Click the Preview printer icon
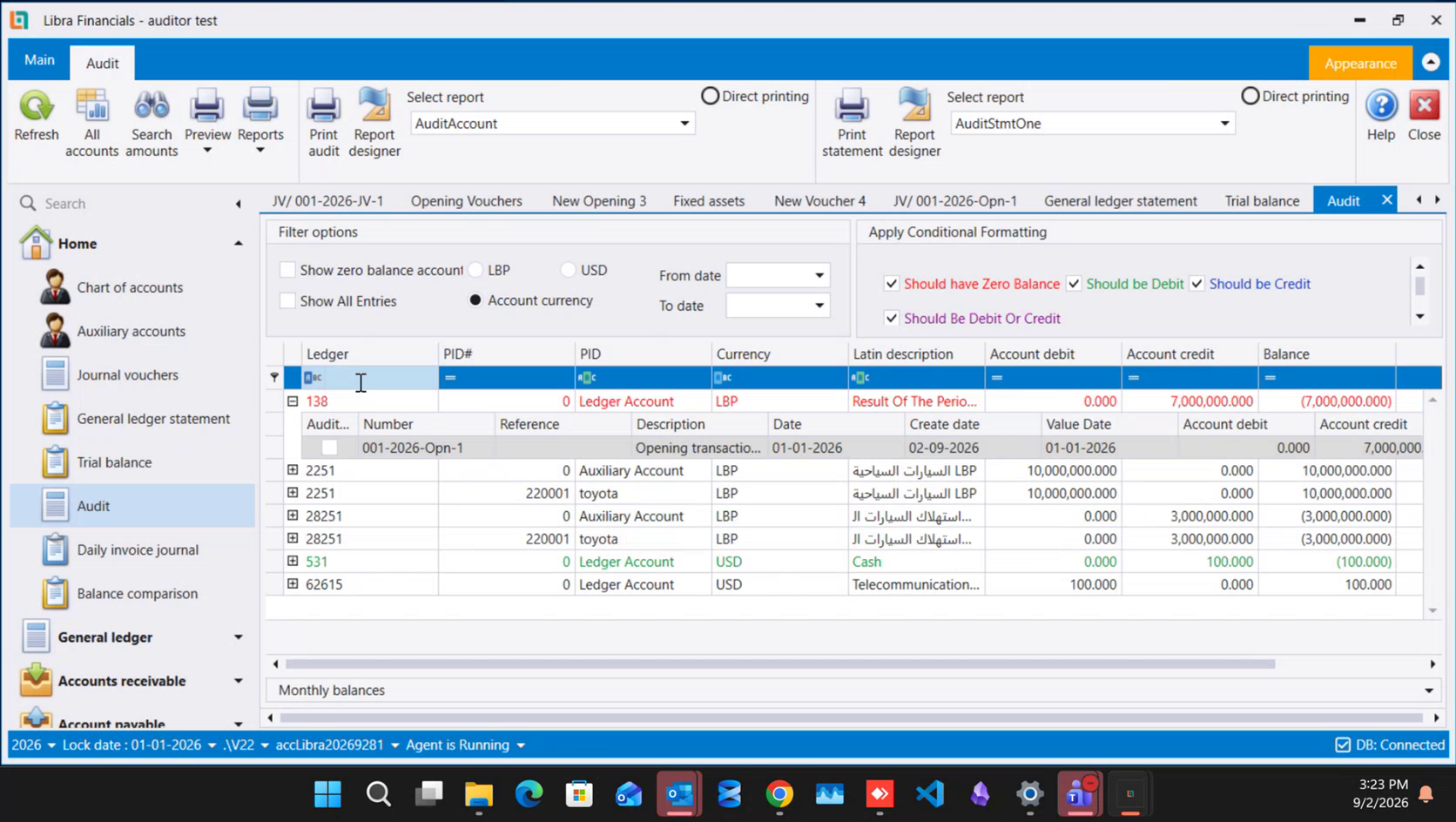 pyautogui.click(x=207, y=106)
